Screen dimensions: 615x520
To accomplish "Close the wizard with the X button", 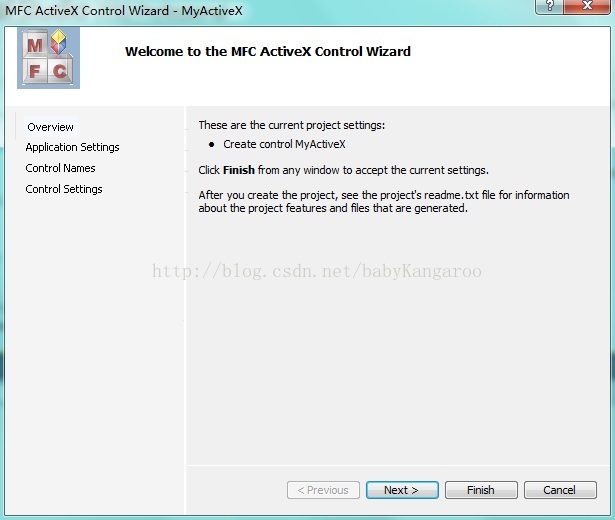I will click(587, 6).
